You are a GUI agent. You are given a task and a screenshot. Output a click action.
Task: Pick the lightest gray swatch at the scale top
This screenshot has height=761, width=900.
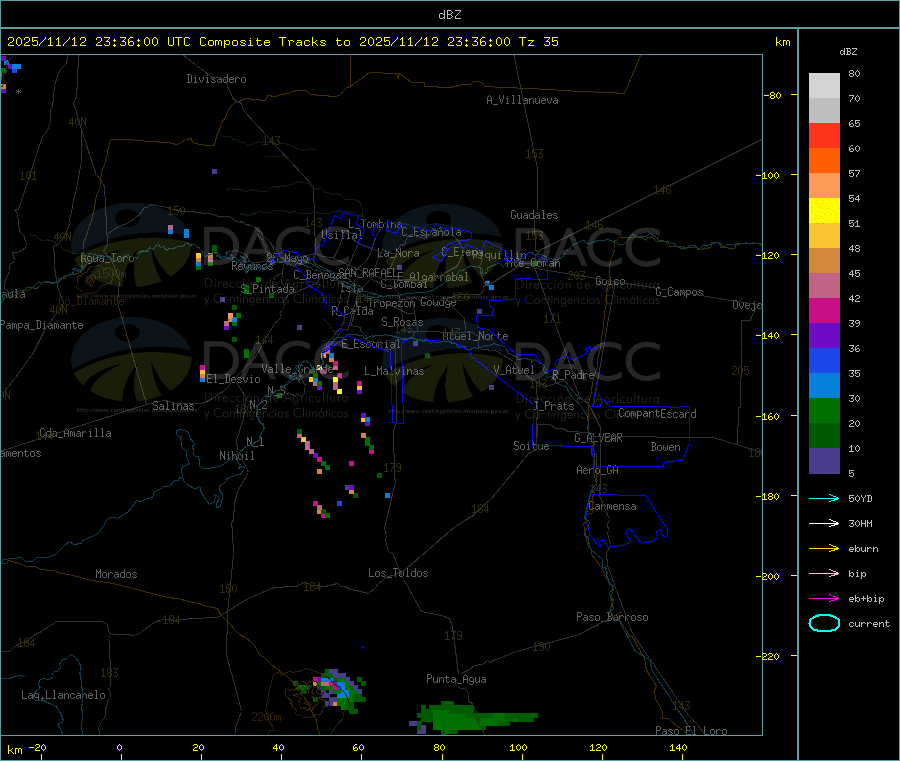click(x=824, y=86)
